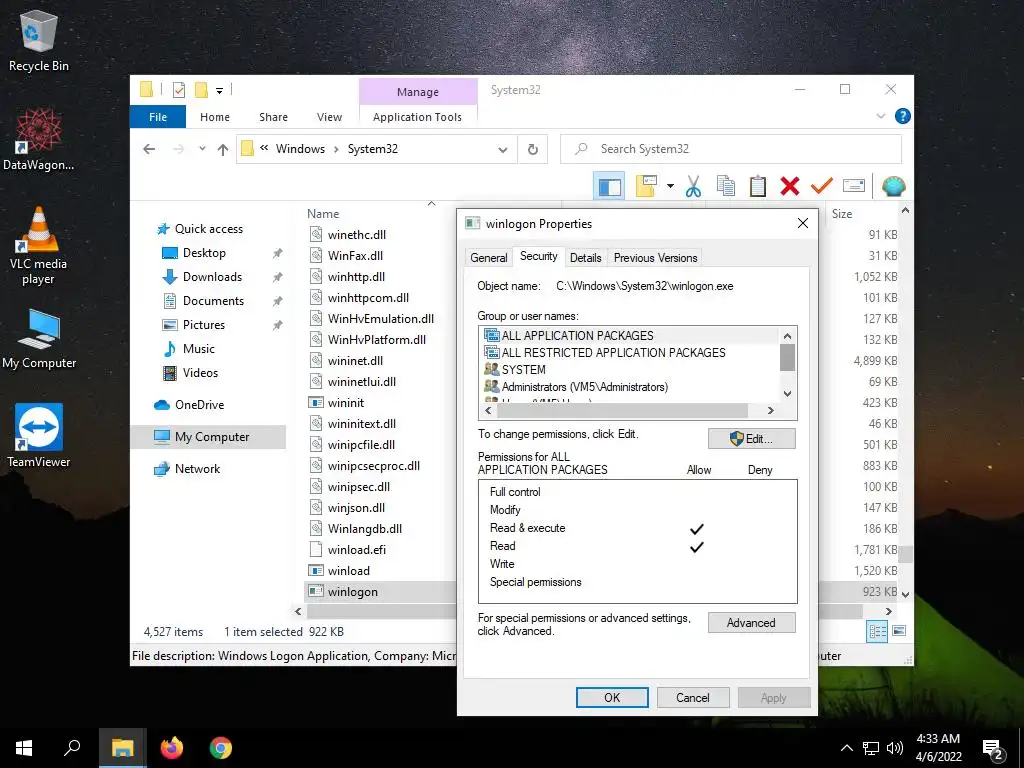Click the blue Help question mark icon

click(x=903, y=116)
